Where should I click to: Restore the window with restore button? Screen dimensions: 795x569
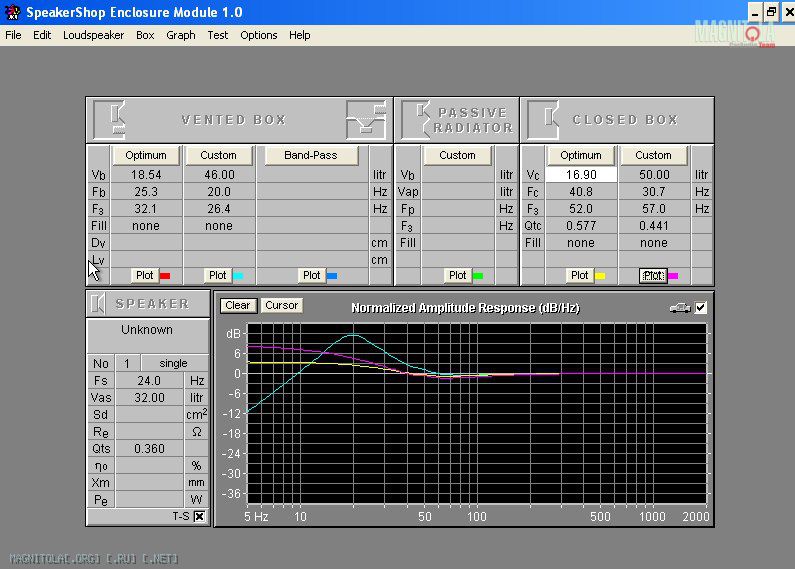point(771,12)
